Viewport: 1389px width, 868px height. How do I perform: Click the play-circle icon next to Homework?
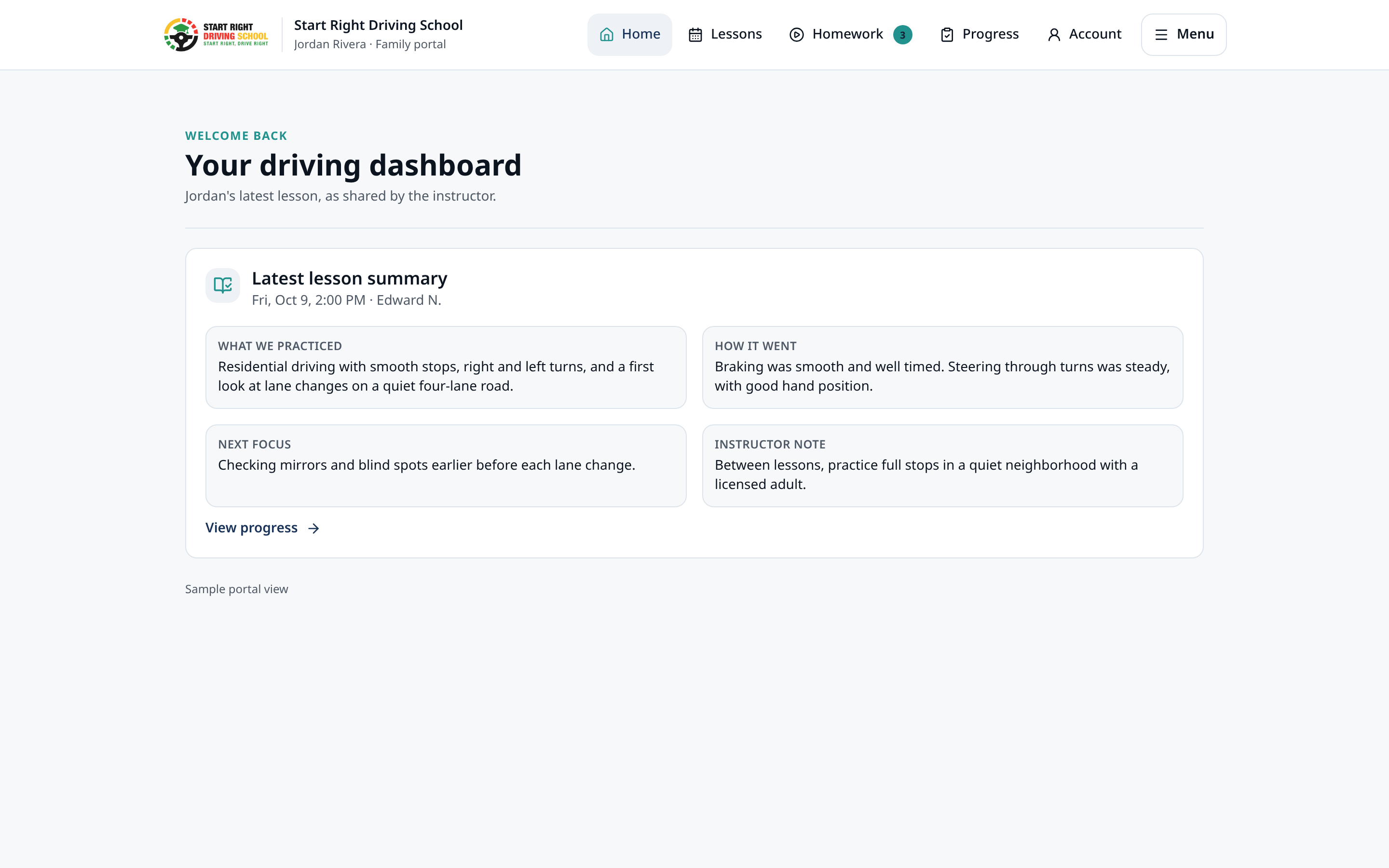[797, 35]
